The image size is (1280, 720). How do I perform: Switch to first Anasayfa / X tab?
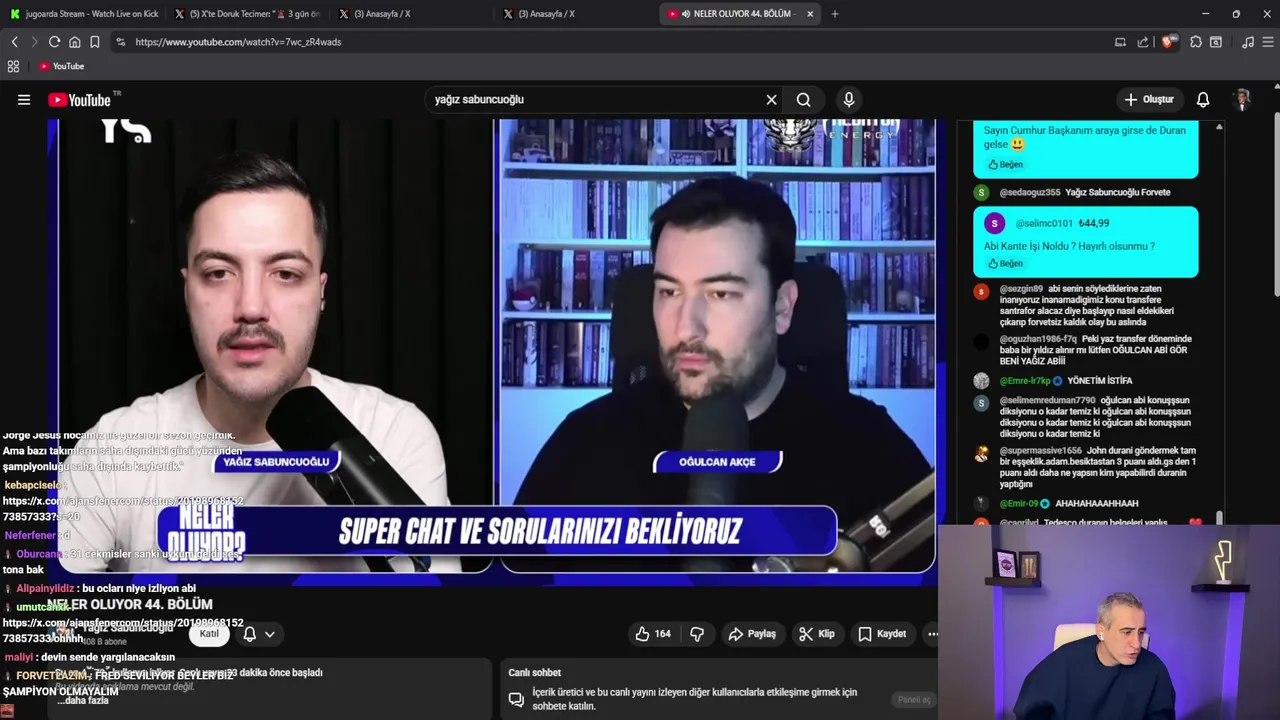[410, 14]
